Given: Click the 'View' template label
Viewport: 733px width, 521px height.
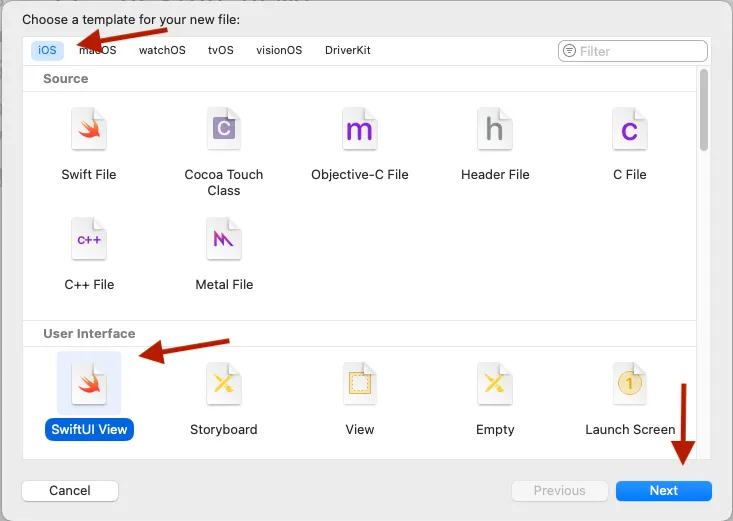Looking at the screenshot, I should (359, 429).
